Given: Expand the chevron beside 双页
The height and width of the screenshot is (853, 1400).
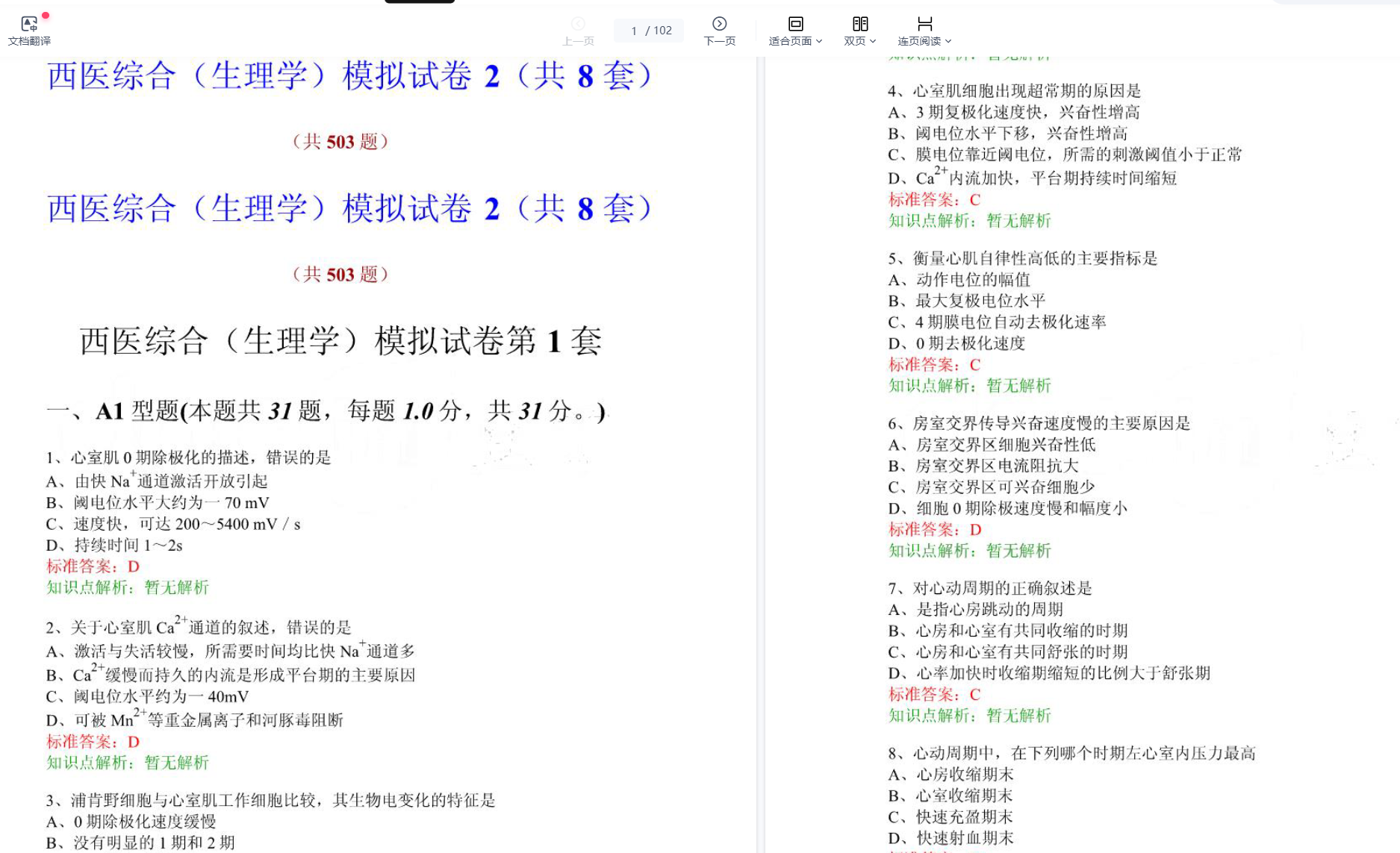Looking at the screenshot, I should coord(873,42).
